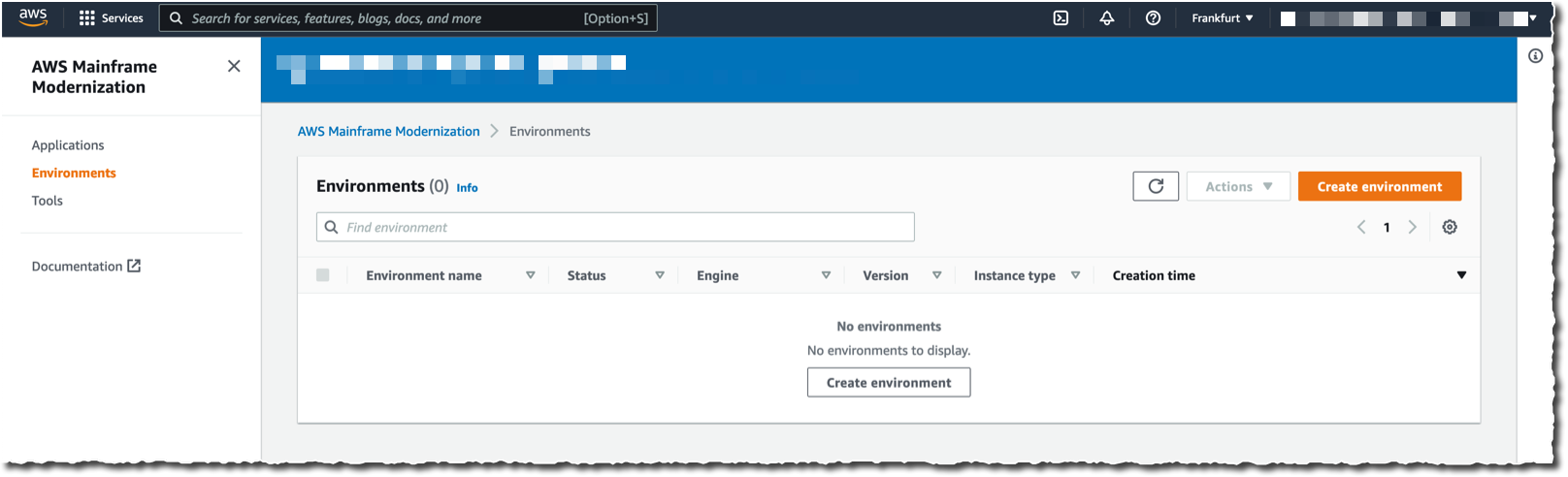This screenshot has width=1568, height=477.
Task: Close the AWS Mainframe Modernization sidebar
Action: (234, 66)
